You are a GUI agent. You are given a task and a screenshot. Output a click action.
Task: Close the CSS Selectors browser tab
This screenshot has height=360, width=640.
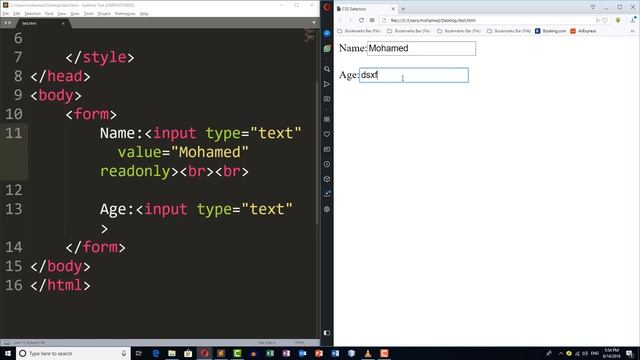(x=393, y=9)
